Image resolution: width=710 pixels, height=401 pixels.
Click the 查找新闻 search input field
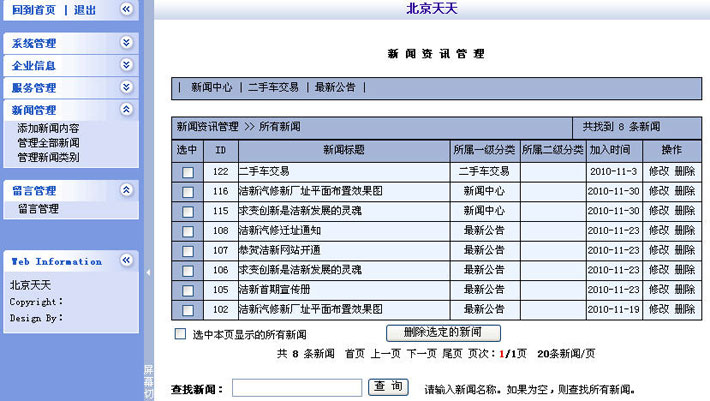pyautogui.click(x=296, y=388)
